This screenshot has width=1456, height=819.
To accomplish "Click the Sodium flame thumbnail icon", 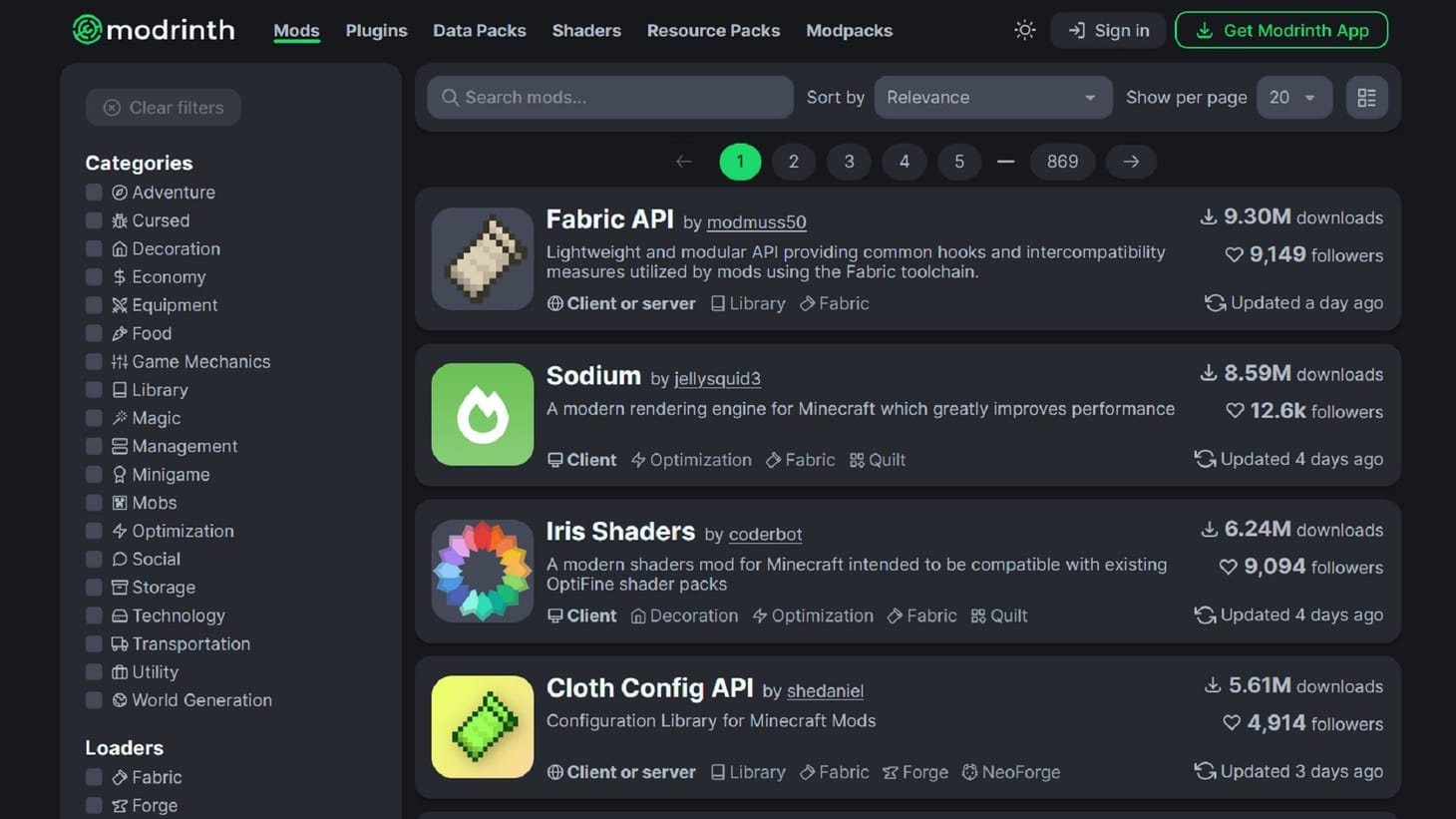I will (x=482, y=414).
